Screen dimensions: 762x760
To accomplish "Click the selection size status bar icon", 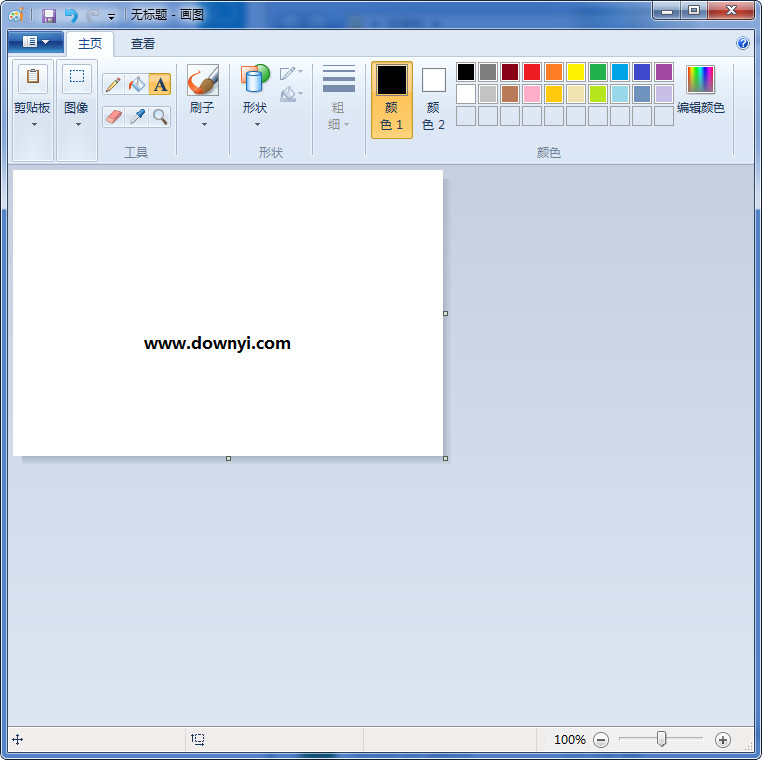I will click(x=198, y=739).
